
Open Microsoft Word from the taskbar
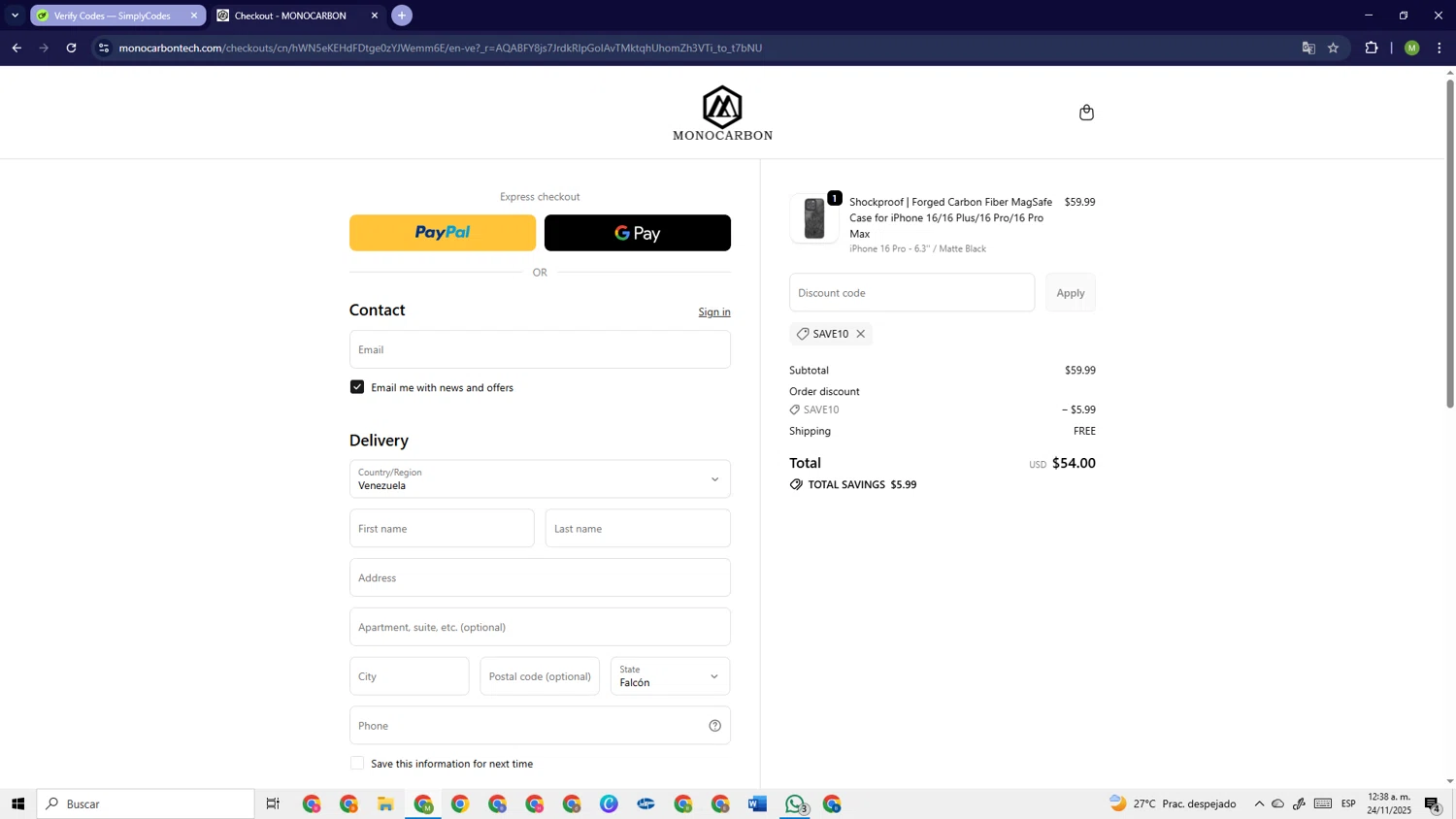(758, 803)
